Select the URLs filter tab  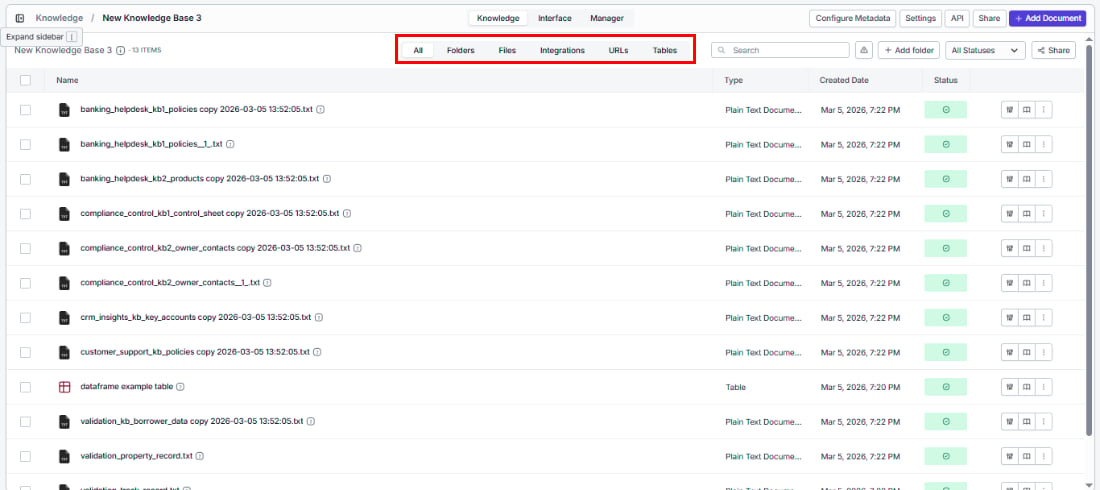click(618, 51)
